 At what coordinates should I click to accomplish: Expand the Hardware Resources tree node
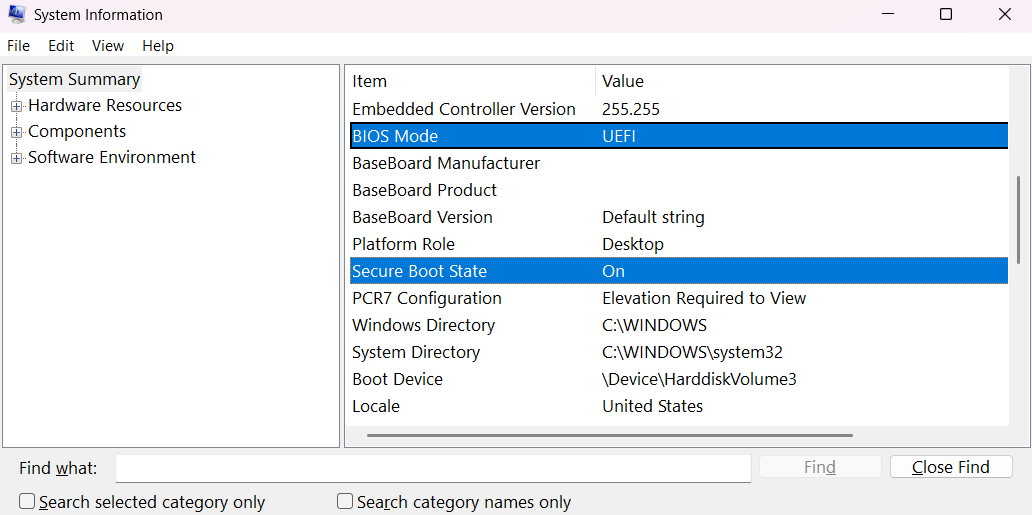(x=16, y=106)
